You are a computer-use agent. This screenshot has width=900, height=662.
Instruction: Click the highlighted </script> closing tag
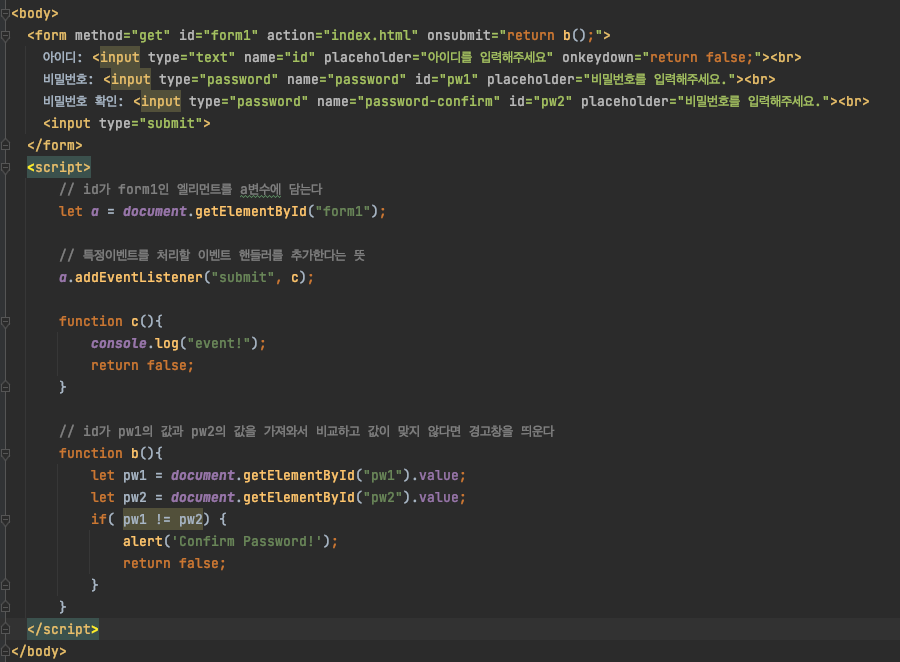tap(63, 629)
